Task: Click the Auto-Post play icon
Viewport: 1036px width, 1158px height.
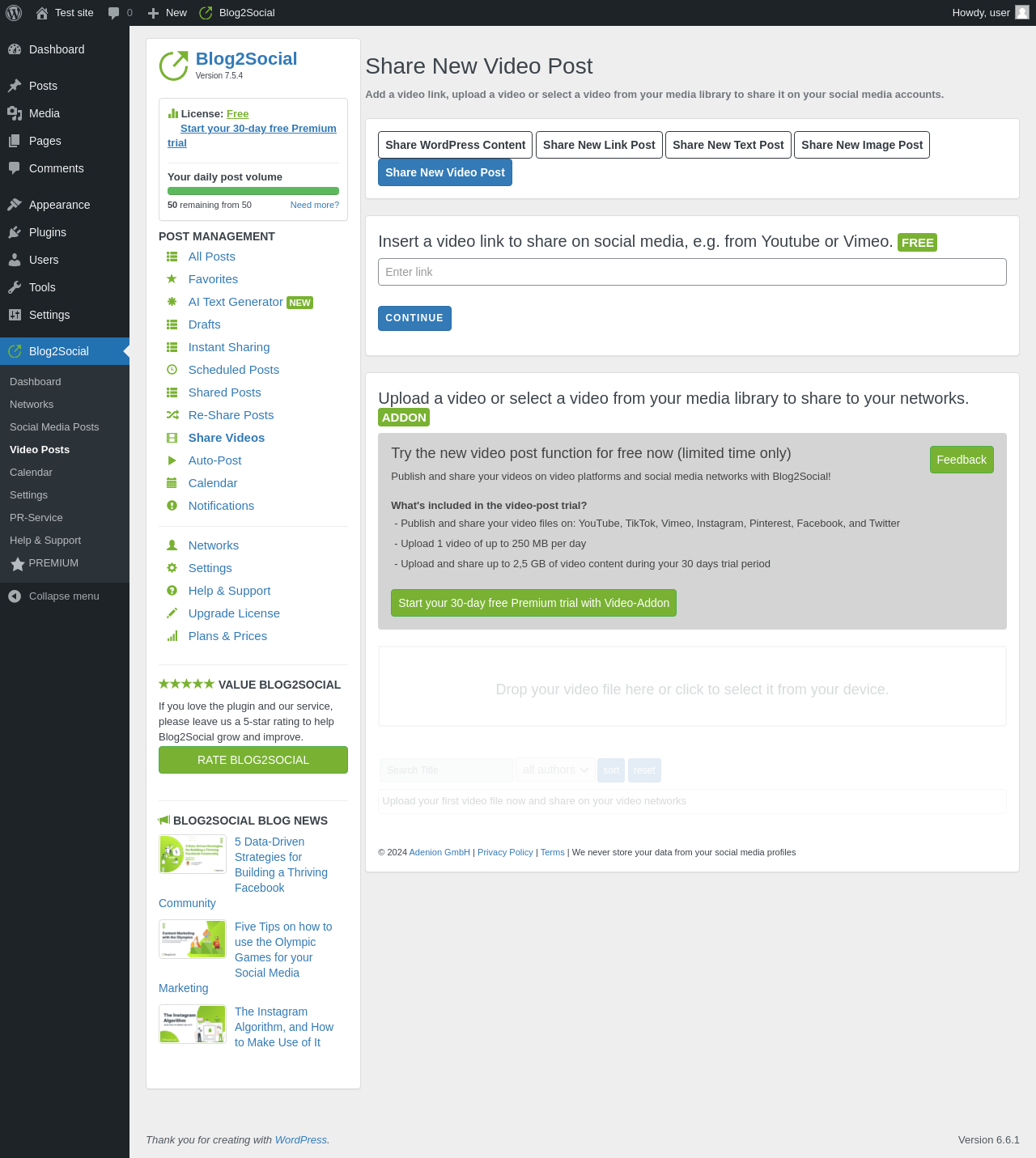Action: pyautogui.click(x=172, y=460)
